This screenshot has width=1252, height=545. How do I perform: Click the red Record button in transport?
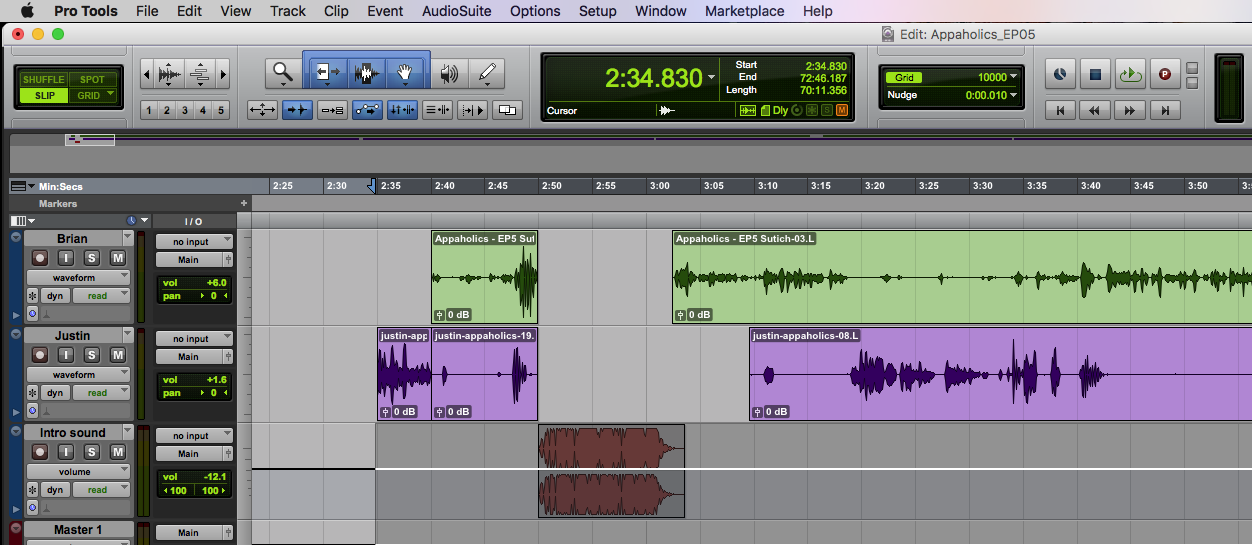[1164, 74]
